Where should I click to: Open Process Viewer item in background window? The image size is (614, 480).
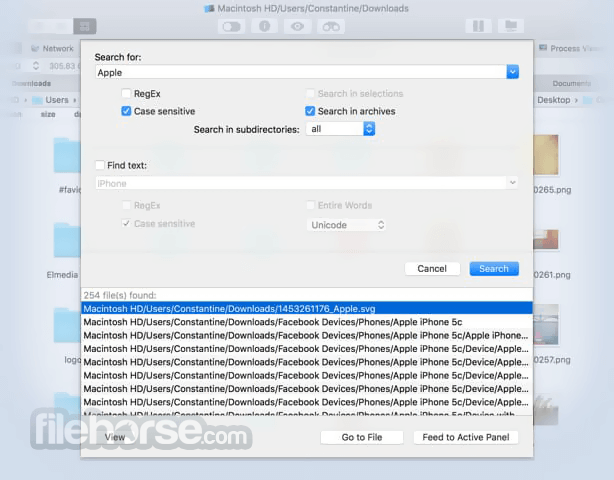[x=570, y=49]
